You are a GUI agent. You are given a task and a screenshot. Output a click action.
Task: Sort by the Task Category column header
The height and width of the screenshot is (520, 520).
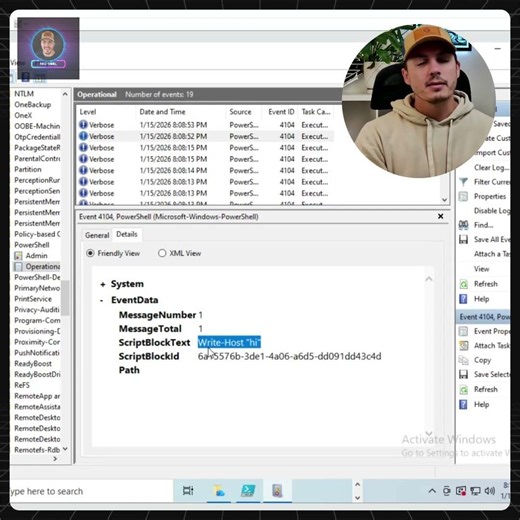point(316,112)
